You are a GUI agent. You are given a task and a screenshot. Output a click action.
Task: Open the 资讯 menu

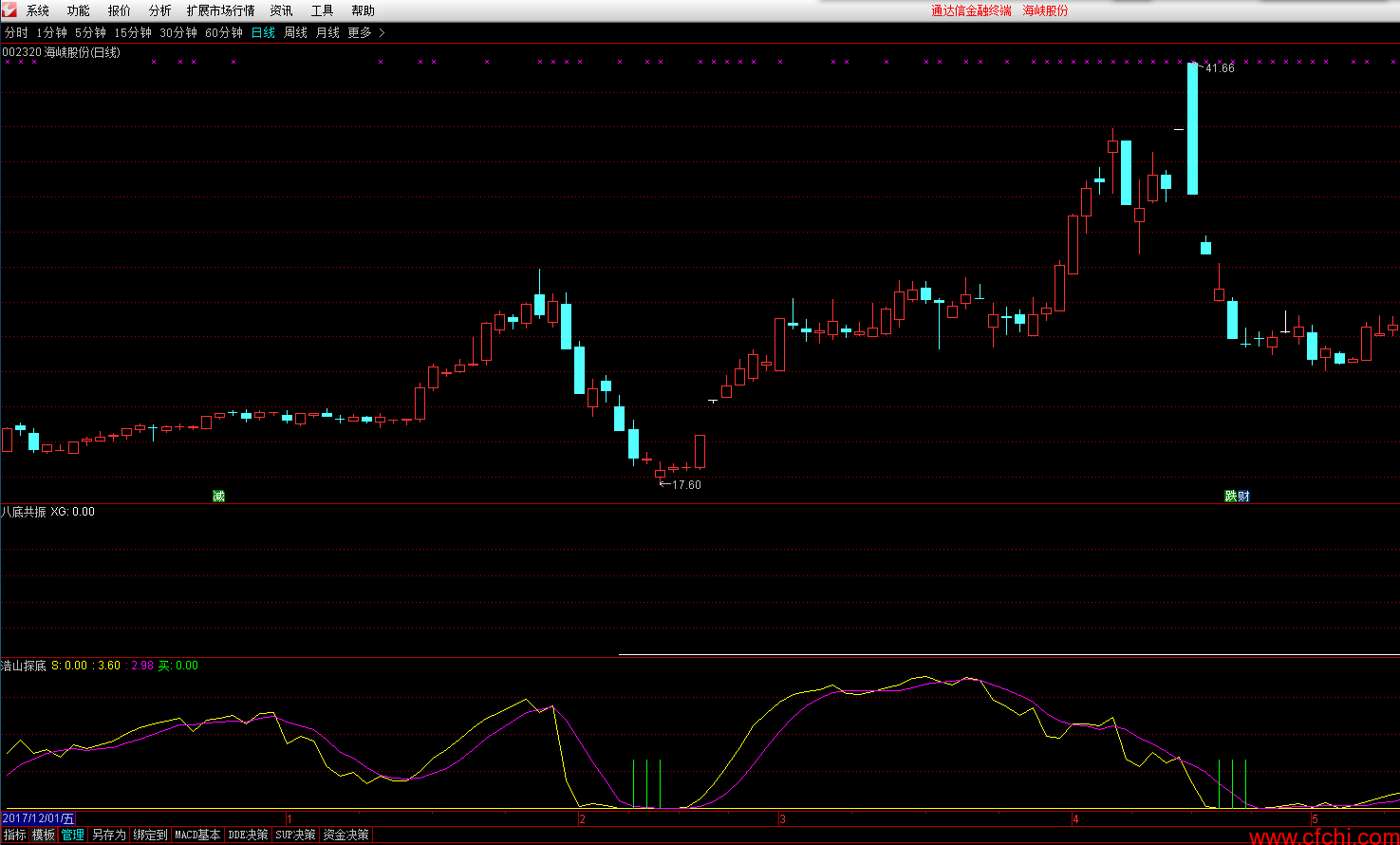[282, 10]
